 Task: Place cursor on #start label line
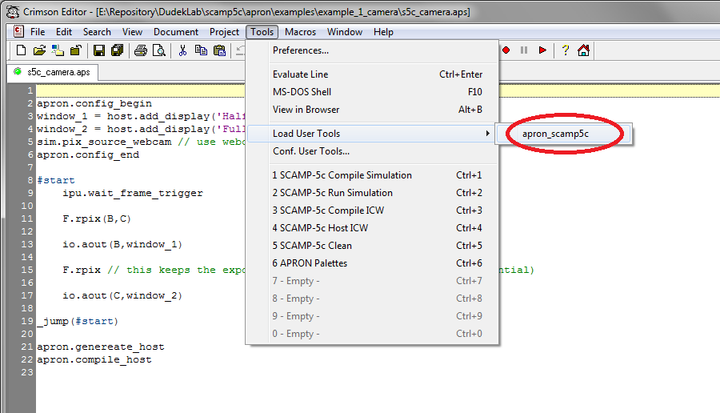coord(56,180)
